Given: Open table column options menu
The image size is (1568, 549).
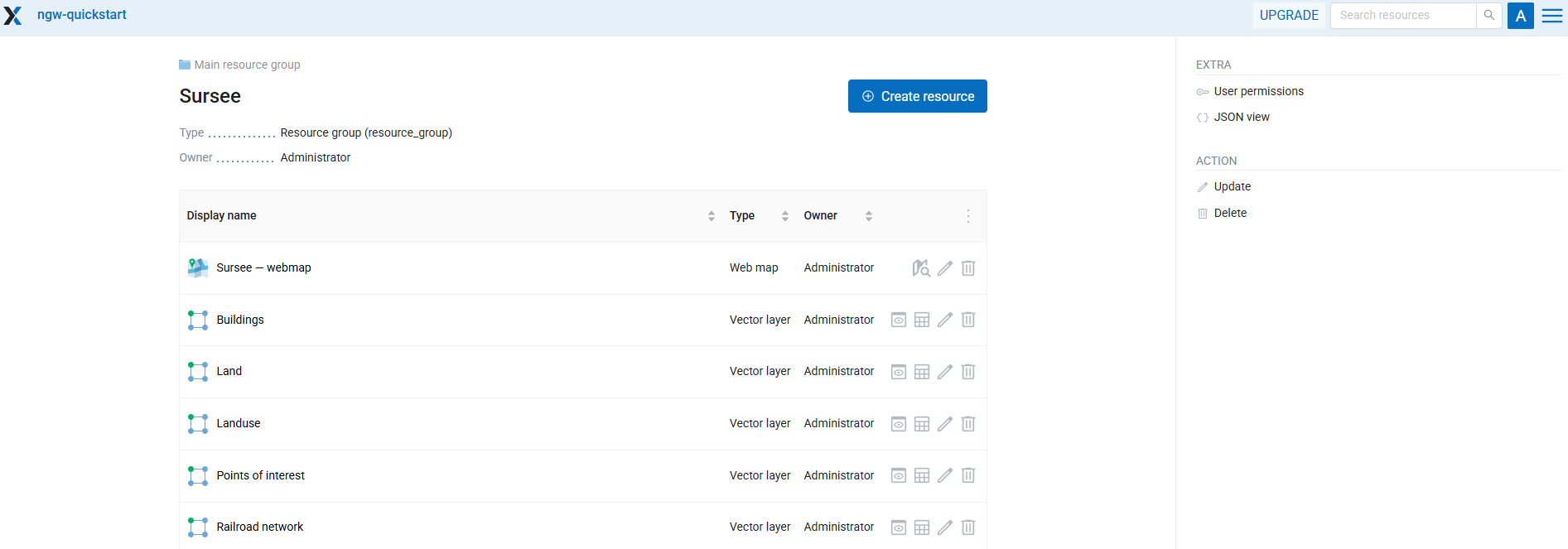Looking at the screenshot, I should [967, 216].
